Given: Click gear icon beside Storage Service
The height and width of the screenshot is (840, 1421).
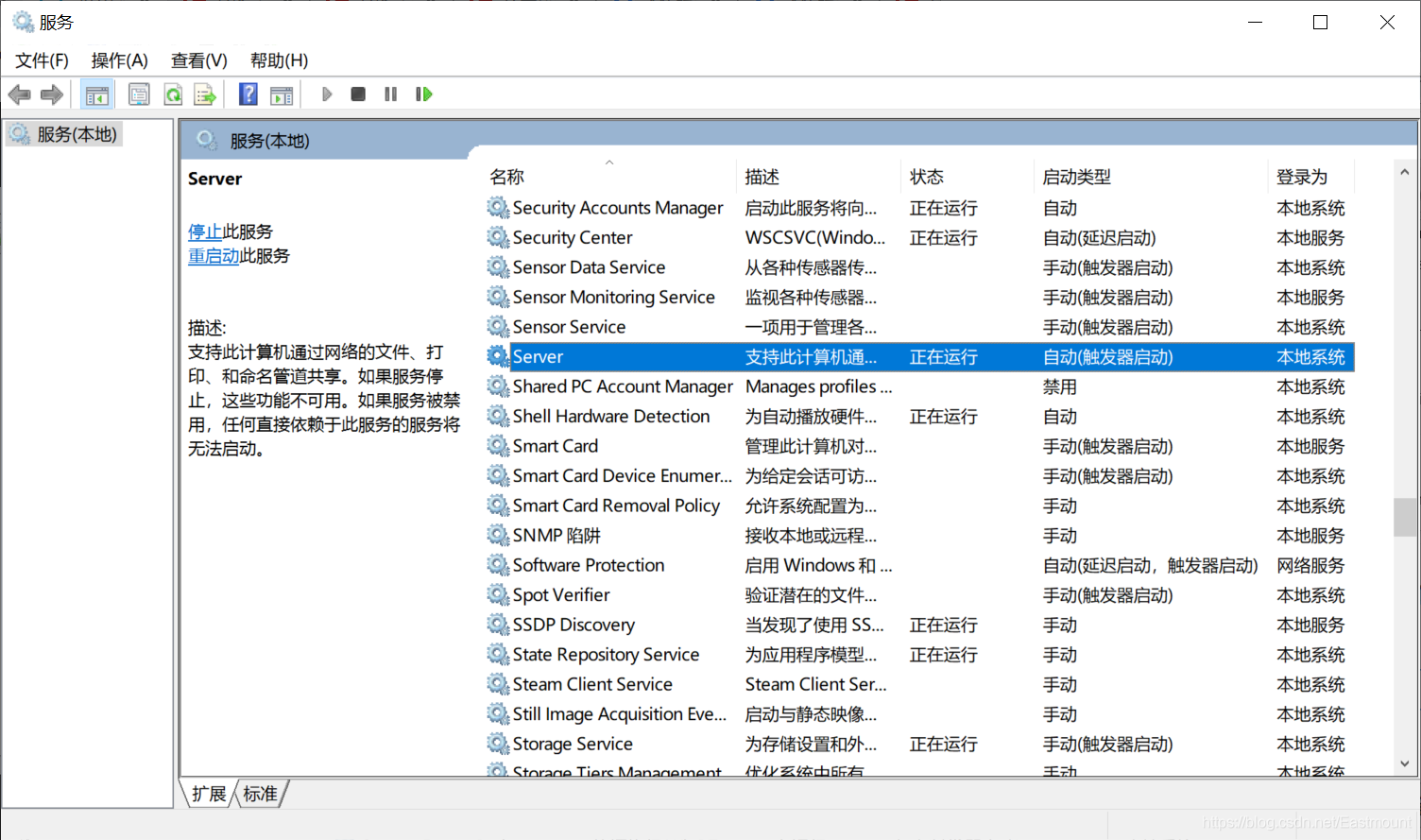Looking at the screenshot, I should coord(498,744).
